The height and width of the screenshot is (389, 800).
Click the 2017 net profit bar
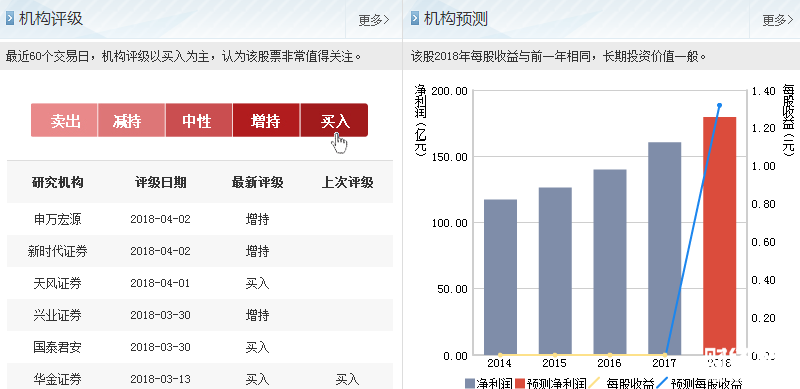click(665, 249)
